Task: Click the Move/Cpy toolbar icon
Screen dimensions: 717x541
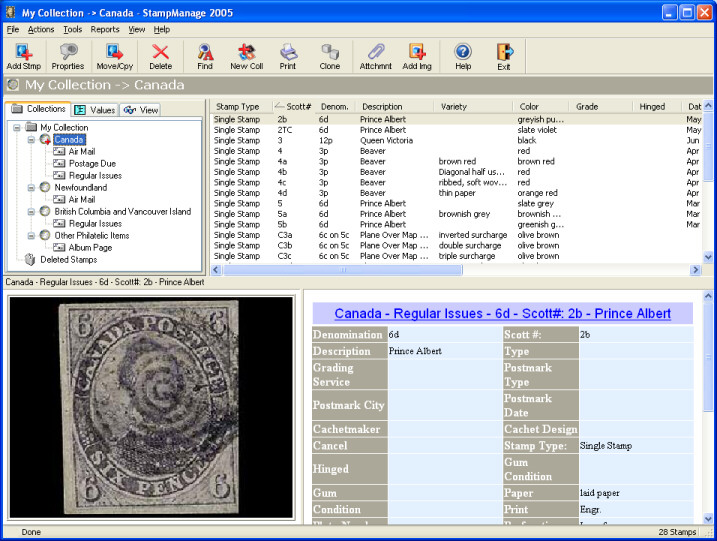Action: pyautogui.click(x=114, y=56)
